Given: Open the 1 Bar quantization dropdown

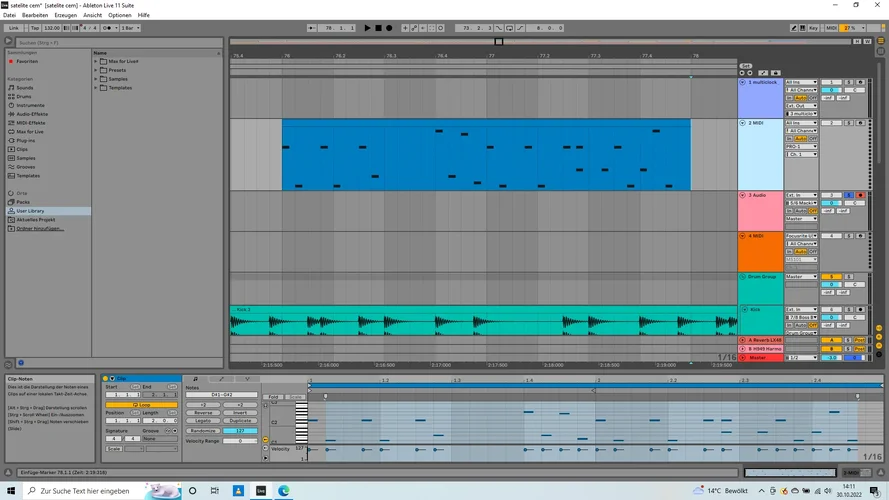Looking at the screenshot, I should click(130, 28).
